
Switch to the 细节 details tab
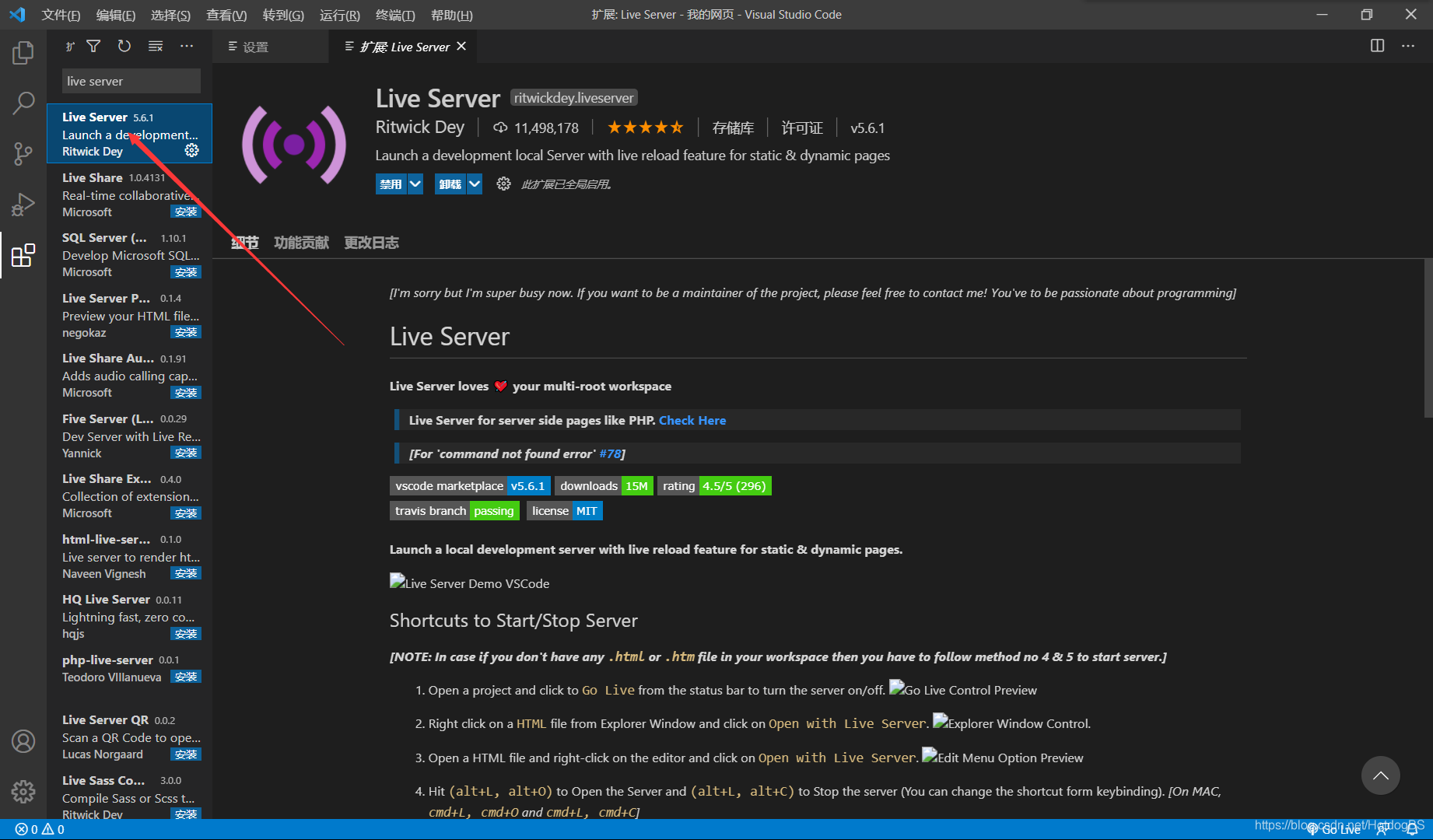[x=245, y=243]
